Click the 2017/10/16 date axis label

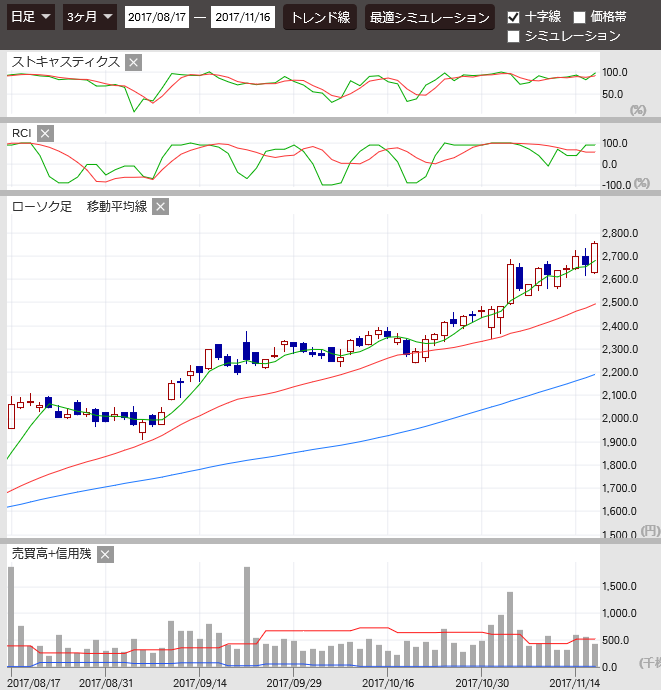(388, 682)
